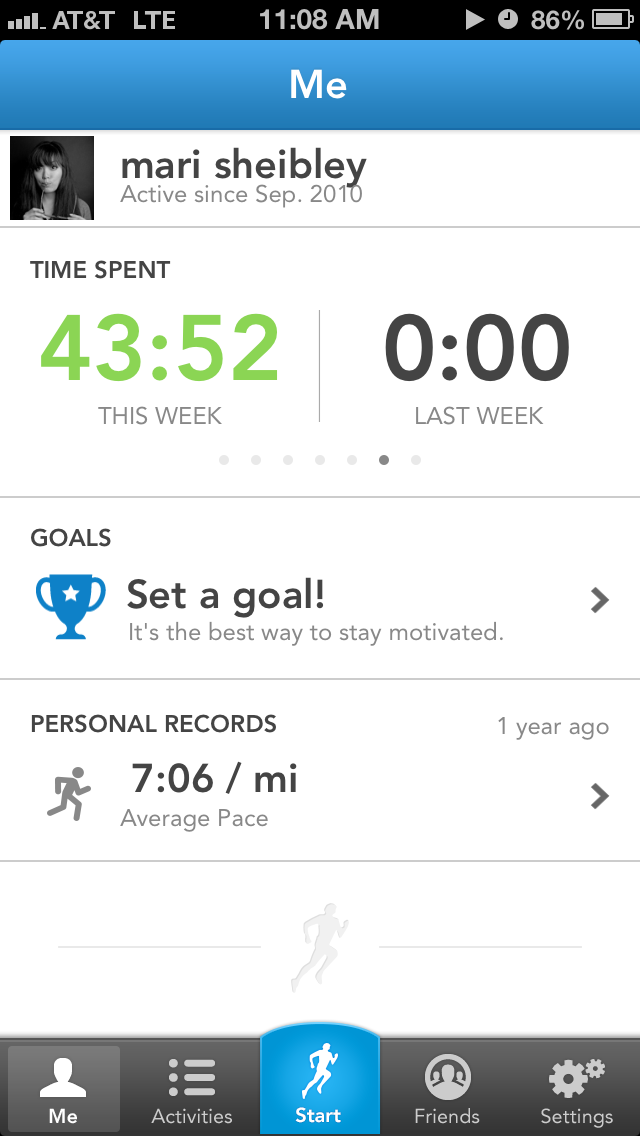Screen dimensions: 640x1136
Task: Tap the Set a goal! text
Action: coord(226,595)
